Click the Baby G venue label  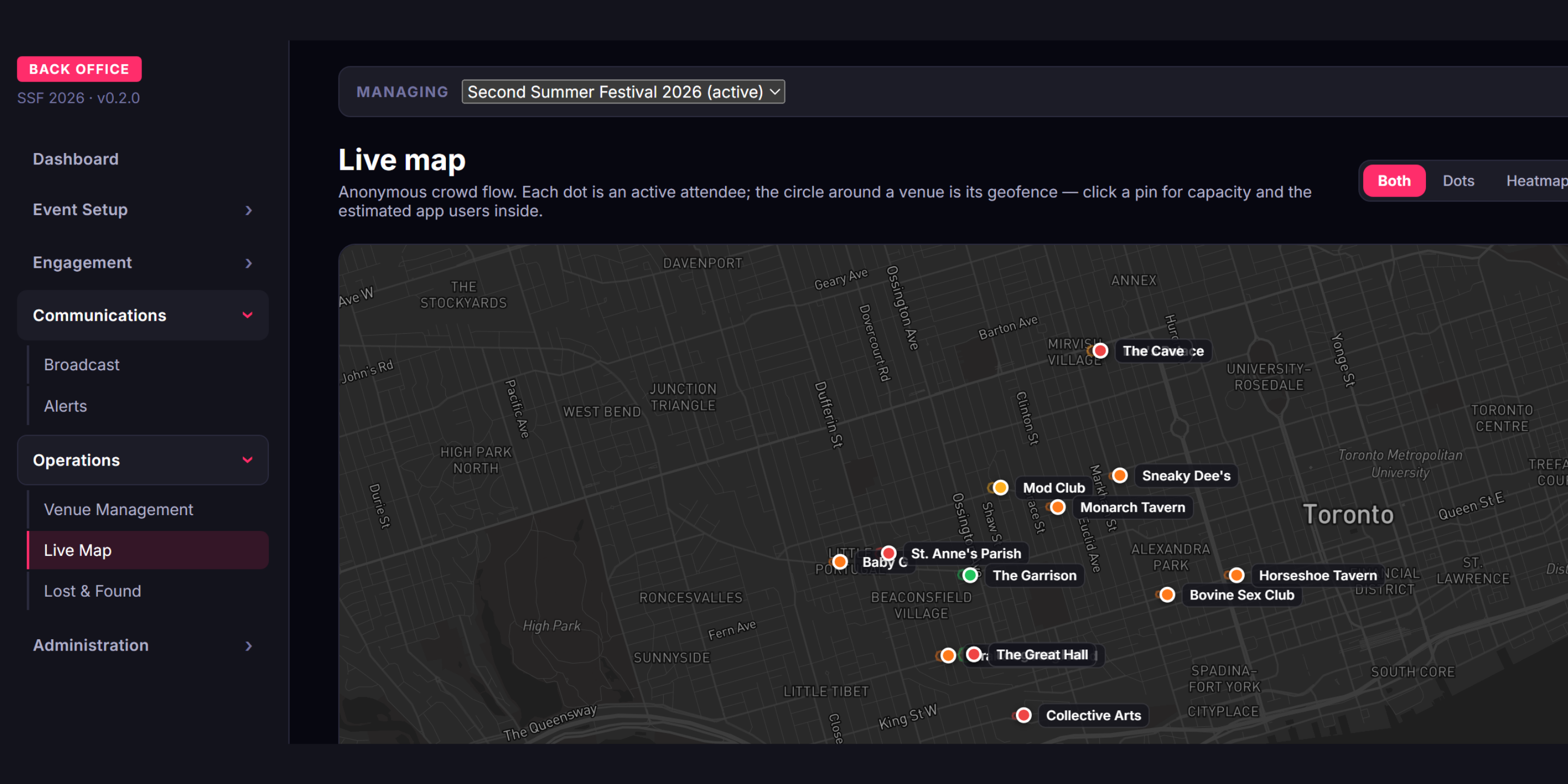pyautogui.click(x=884, y=562)
